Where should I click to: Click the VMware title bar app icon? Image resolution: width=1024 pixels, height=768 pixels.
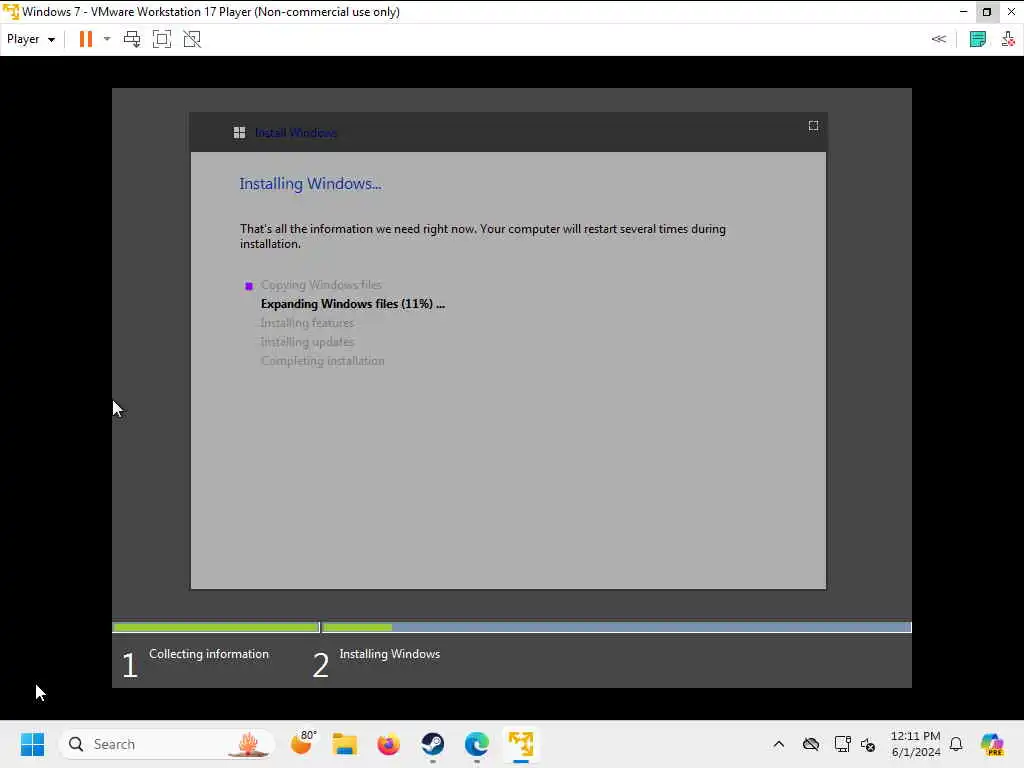pos(10,12)
